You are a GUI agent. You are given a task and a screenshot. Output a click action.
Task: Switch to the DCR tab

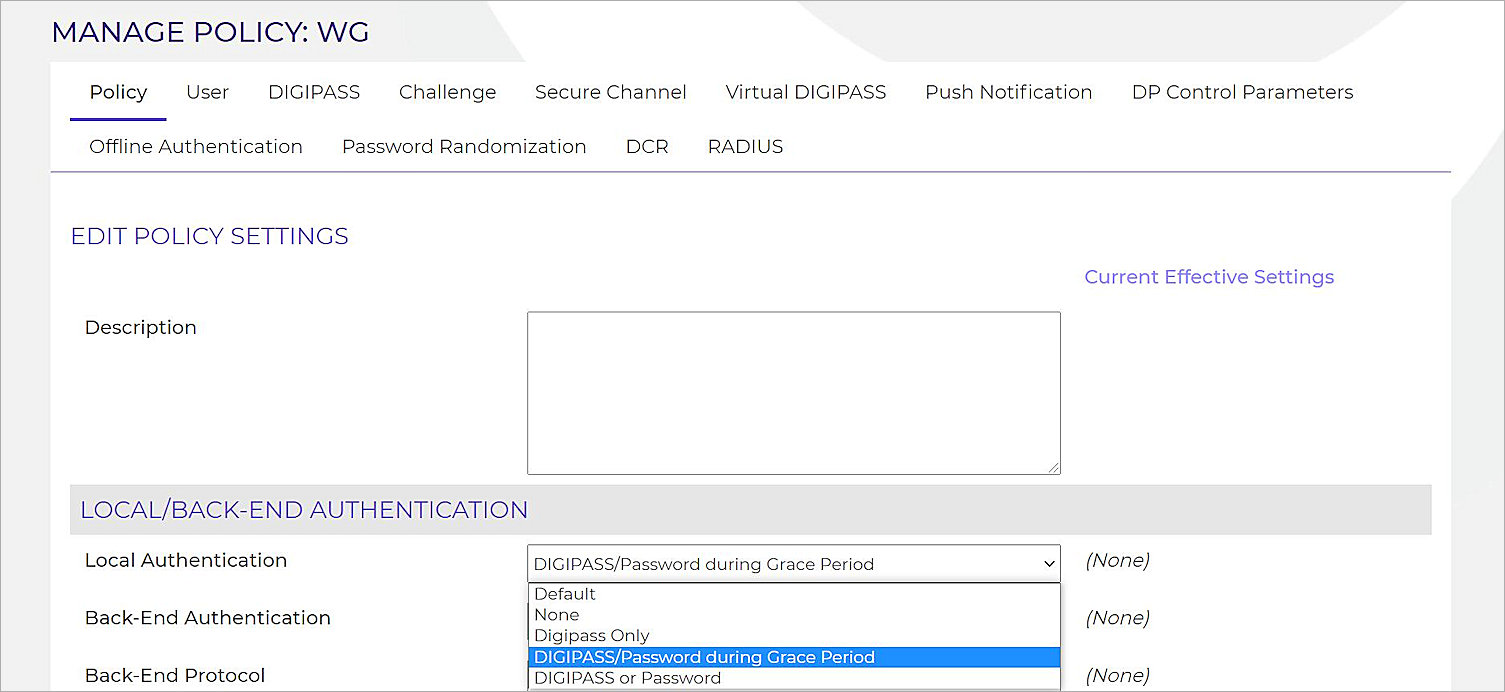click(x=647, y=147)
